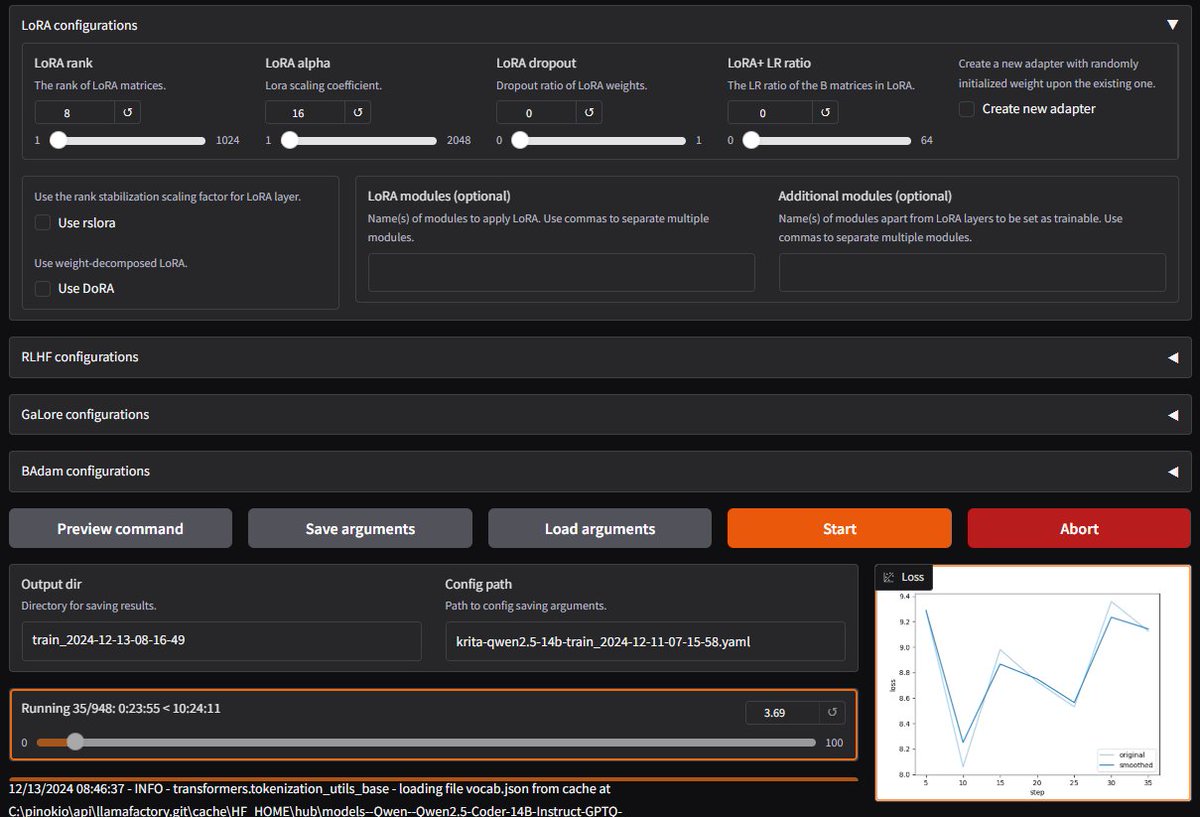This screenshot has width=1200, height=817.
Task: Enable Use DoRA checkbox
Action: click(x=43, y=288)
